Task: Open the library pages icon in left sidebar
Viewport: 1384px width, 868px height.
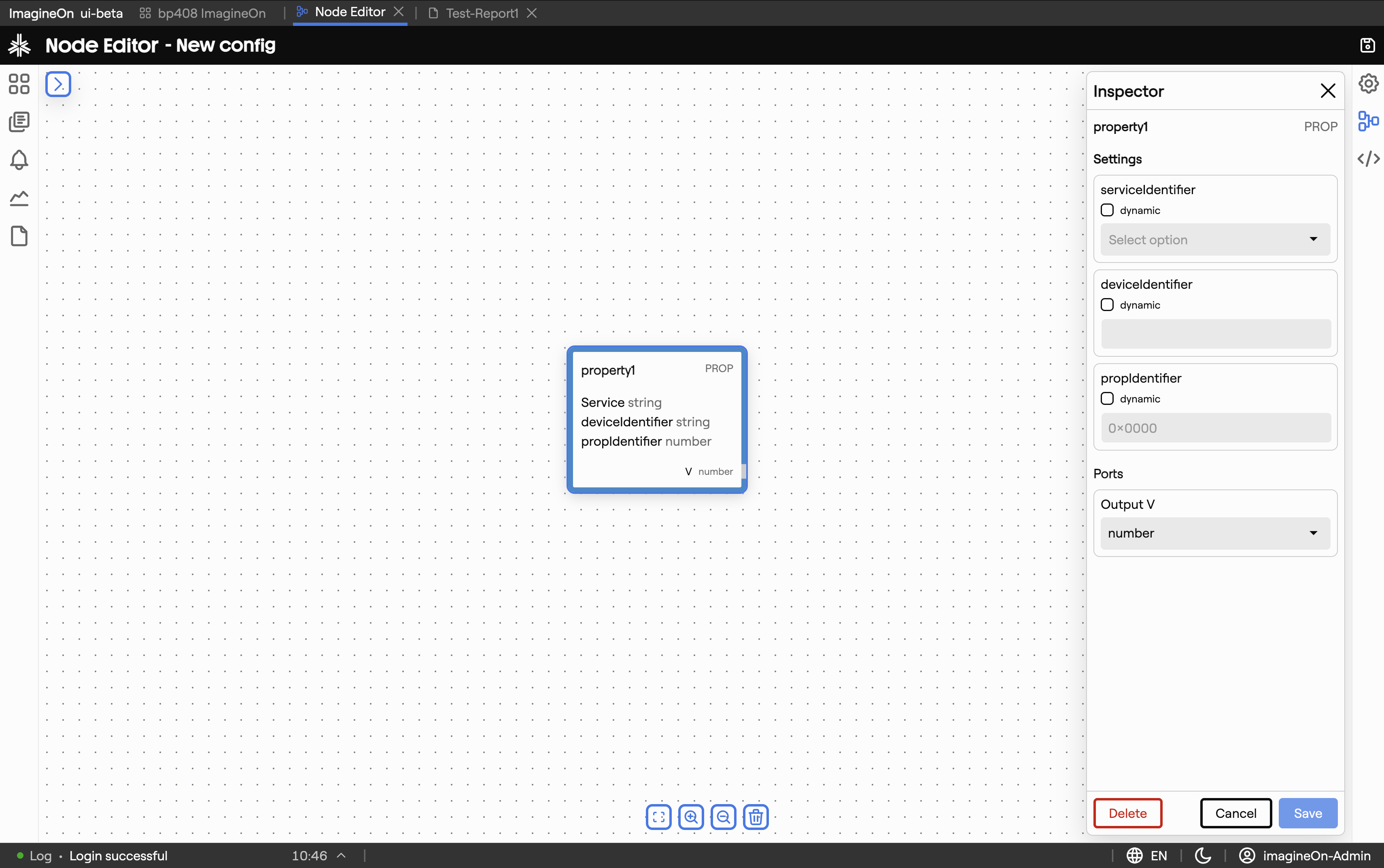Action: coord(19,122)
